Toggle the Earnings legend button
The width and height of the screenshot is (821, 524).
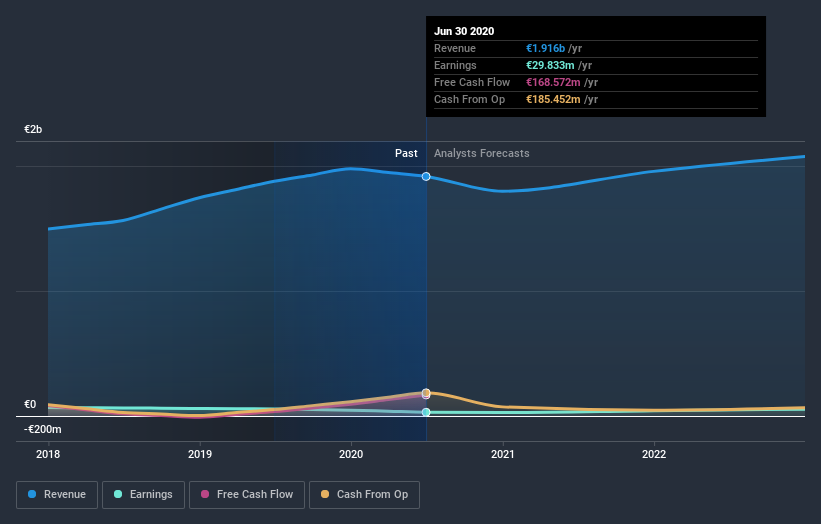point(143,495)
